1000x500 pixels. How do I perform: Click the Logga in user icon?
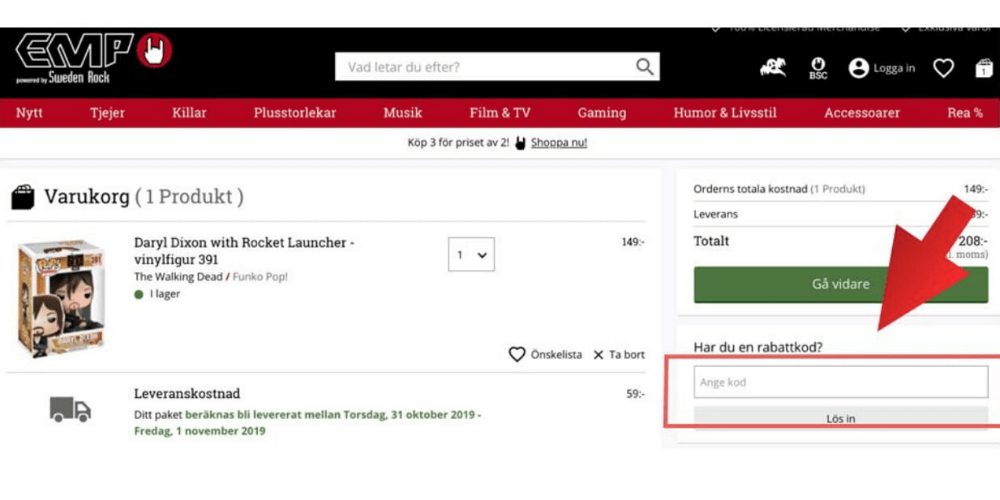858,68
